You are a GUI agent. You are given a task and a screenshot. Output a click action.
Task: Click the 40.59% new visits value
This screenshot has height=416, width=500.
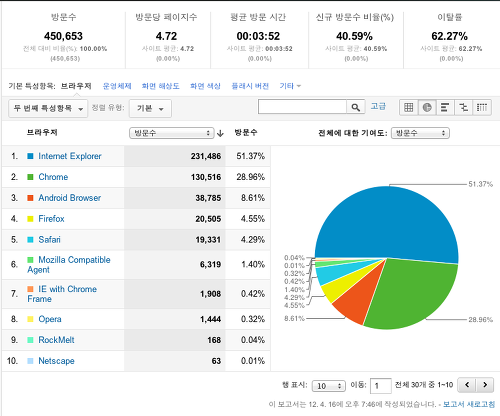click(354, 36)
